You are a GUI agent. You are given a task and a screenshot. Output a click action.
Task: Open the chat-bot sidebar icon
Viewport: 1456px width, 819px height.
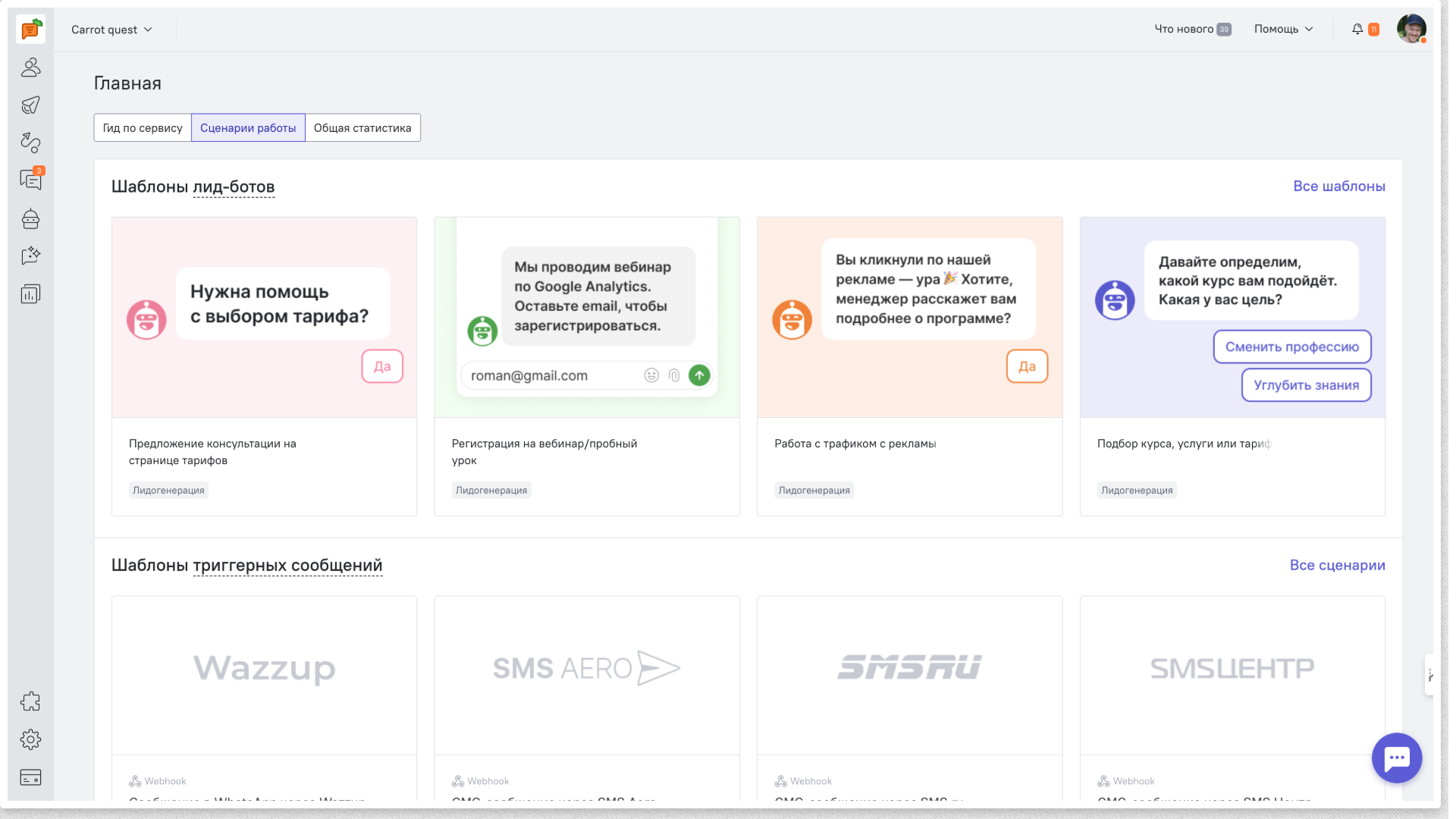30,219
